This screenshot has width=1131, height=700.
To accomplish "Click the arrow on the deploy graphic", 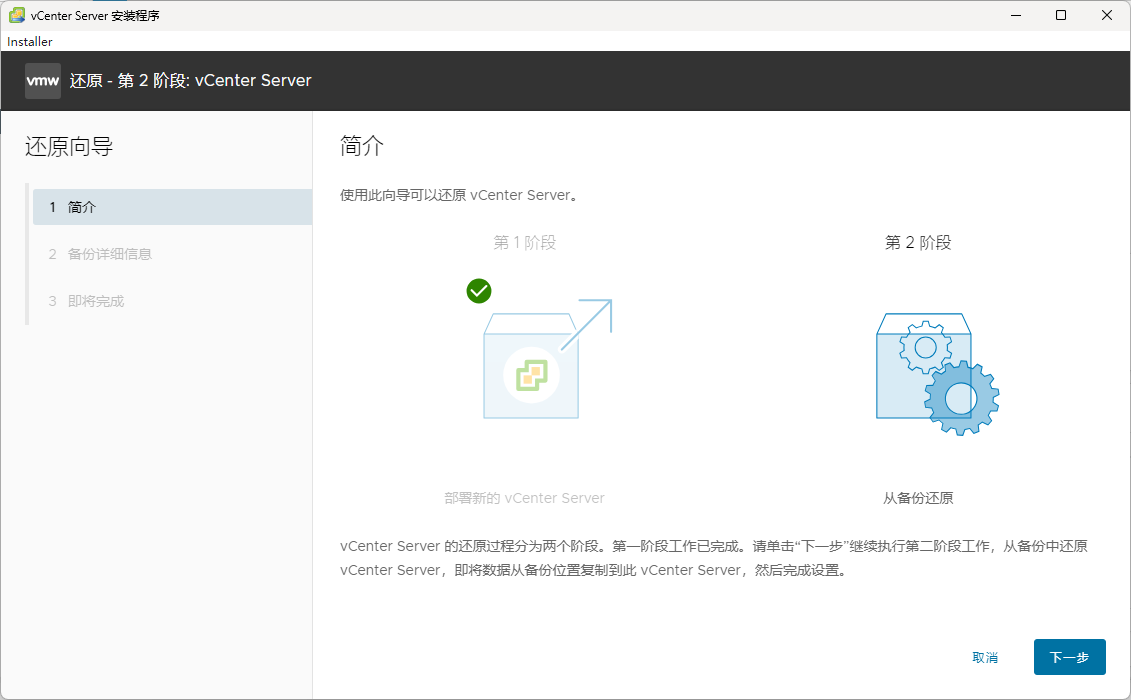I will [x=588, y=323].
